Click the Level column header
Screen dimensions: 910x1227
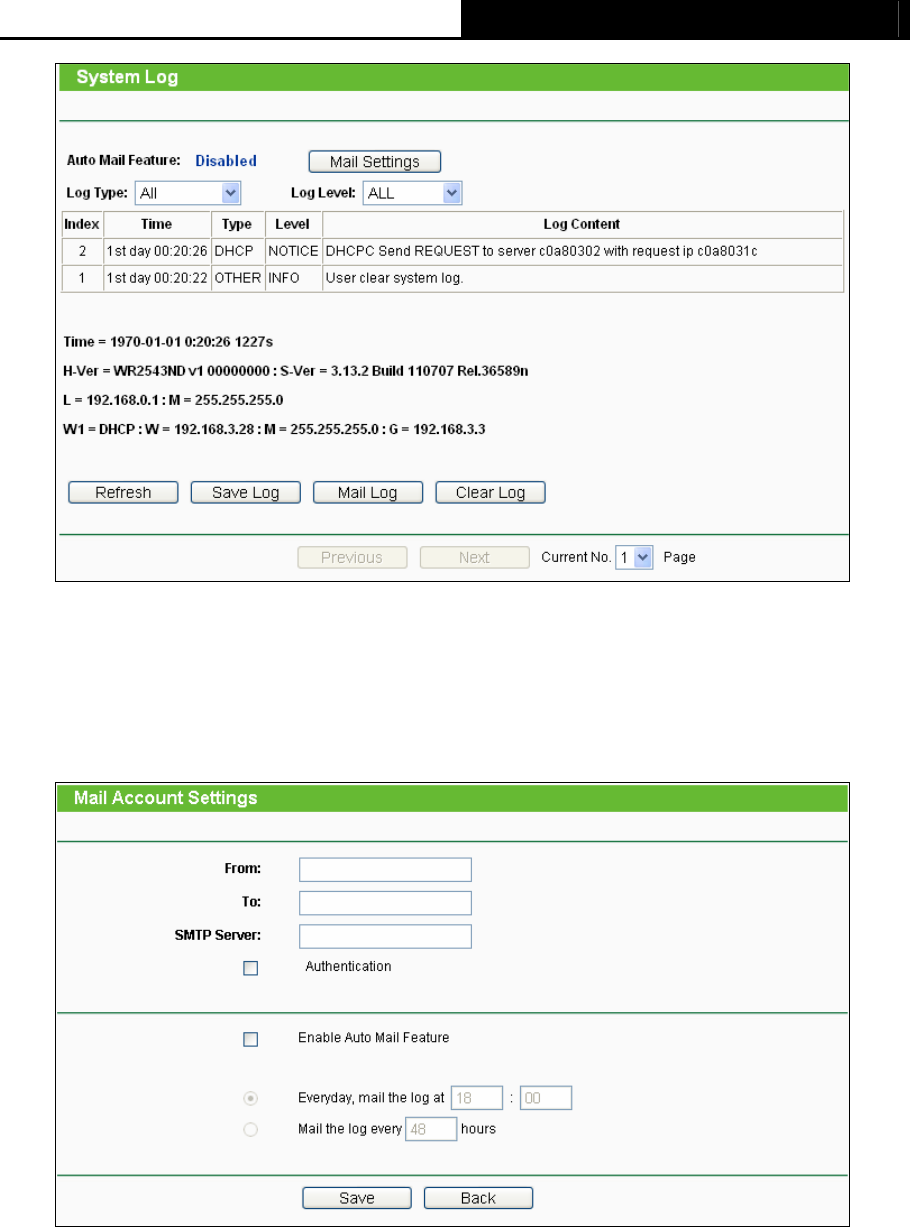tap(293, 224)
